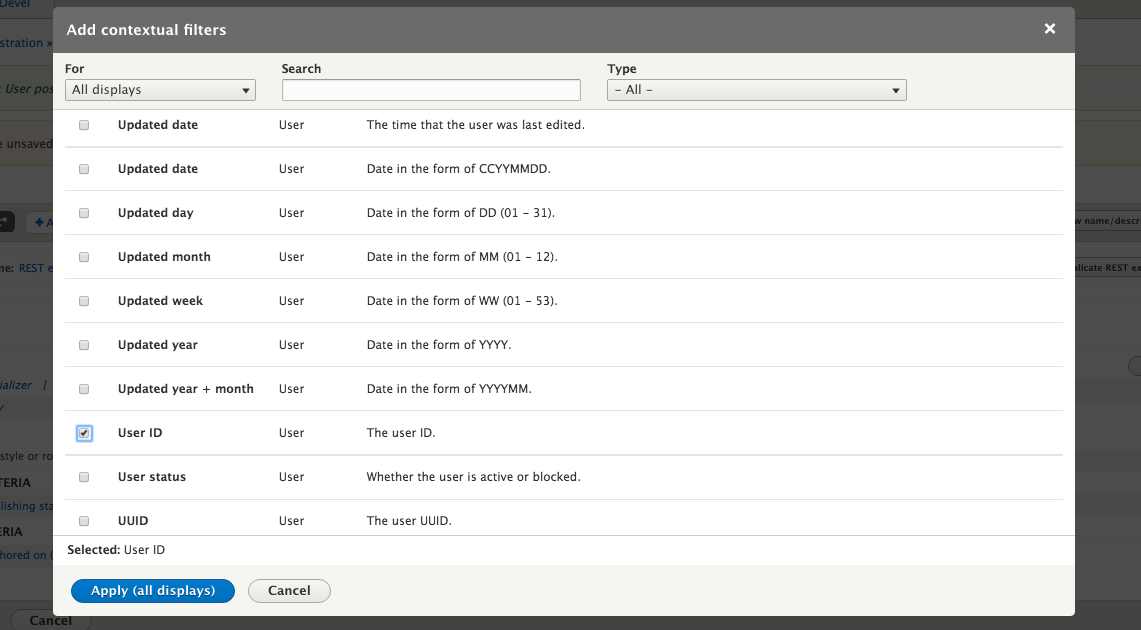Click the Search text field
The width and height of the screenshot is (1141, 630).
tap(431, 90)
